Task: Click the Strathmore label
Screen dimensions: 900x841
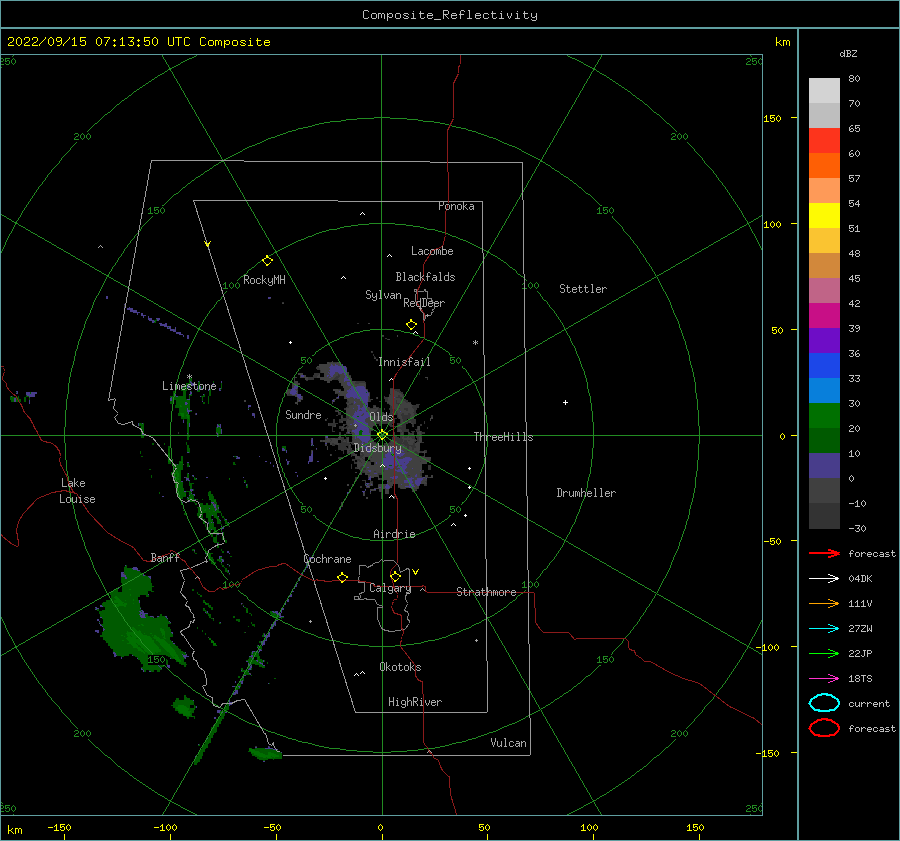Action: tap(486, 592)
